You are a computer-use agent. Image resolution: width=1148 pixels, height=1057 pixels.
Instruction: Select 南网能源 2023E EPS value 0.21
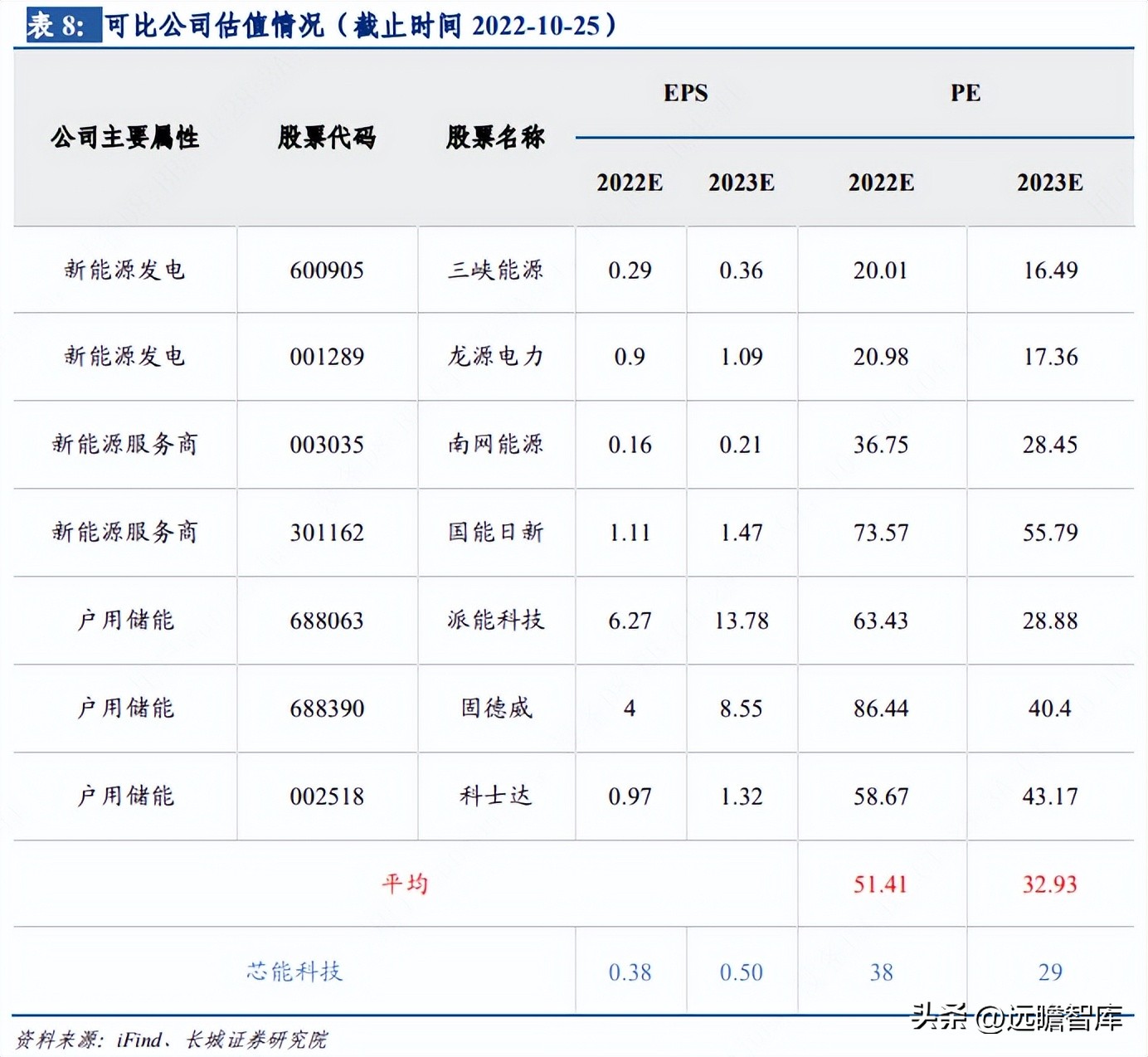click(x=742, y=445)
